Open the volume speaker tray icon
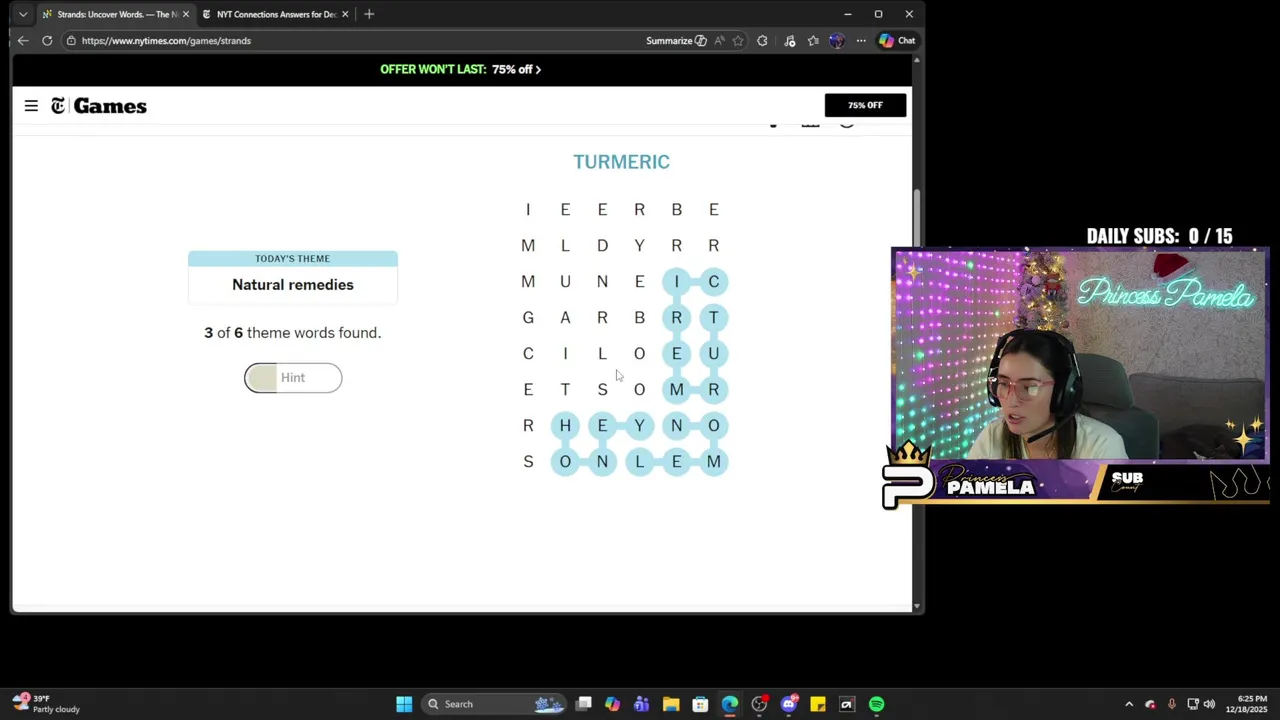Screen dimensions: 1280x720 1209,704
